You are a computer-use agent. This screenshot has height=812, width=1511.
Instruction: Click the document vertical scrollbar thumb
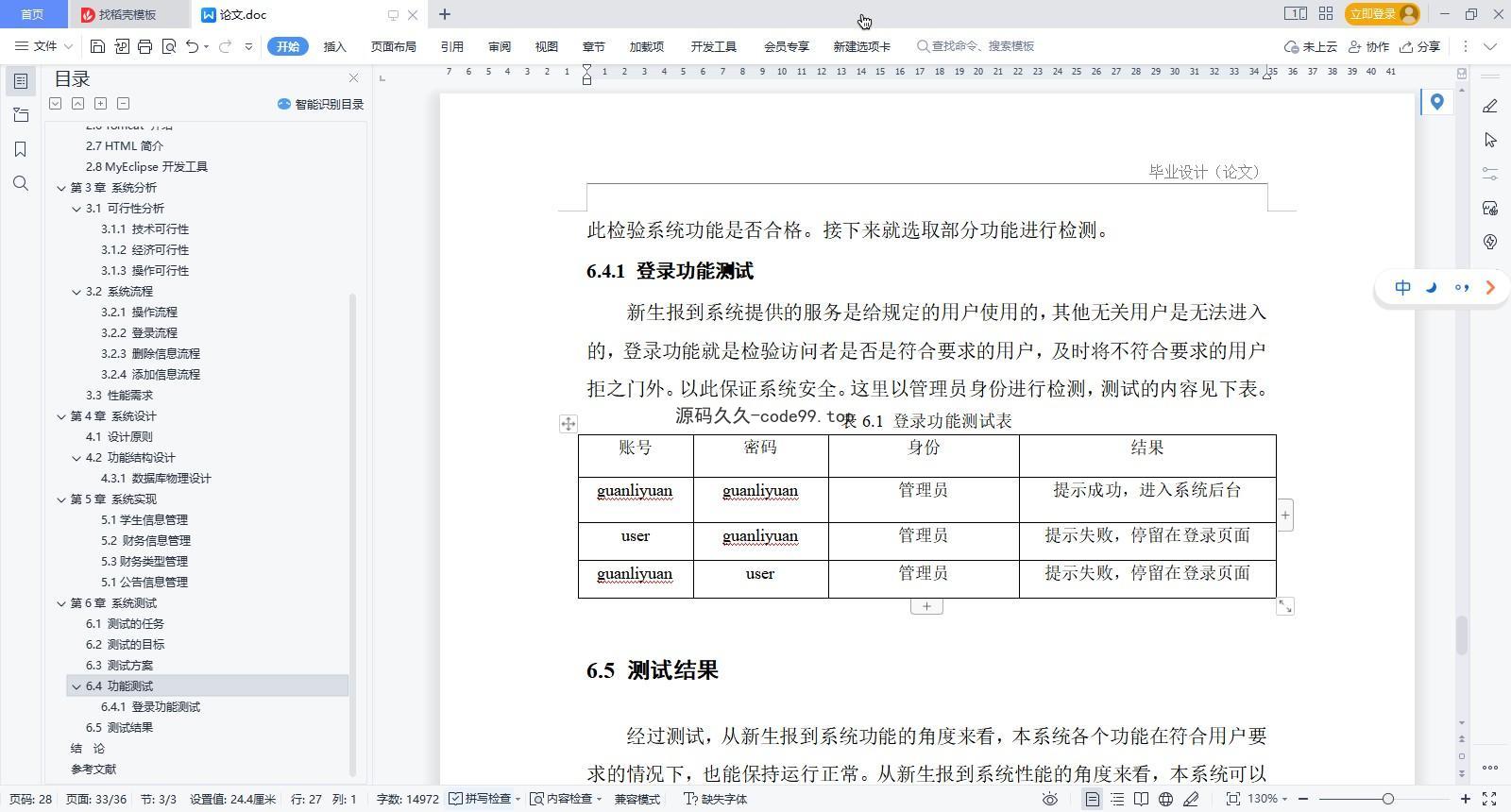[x=1461, y=634]
